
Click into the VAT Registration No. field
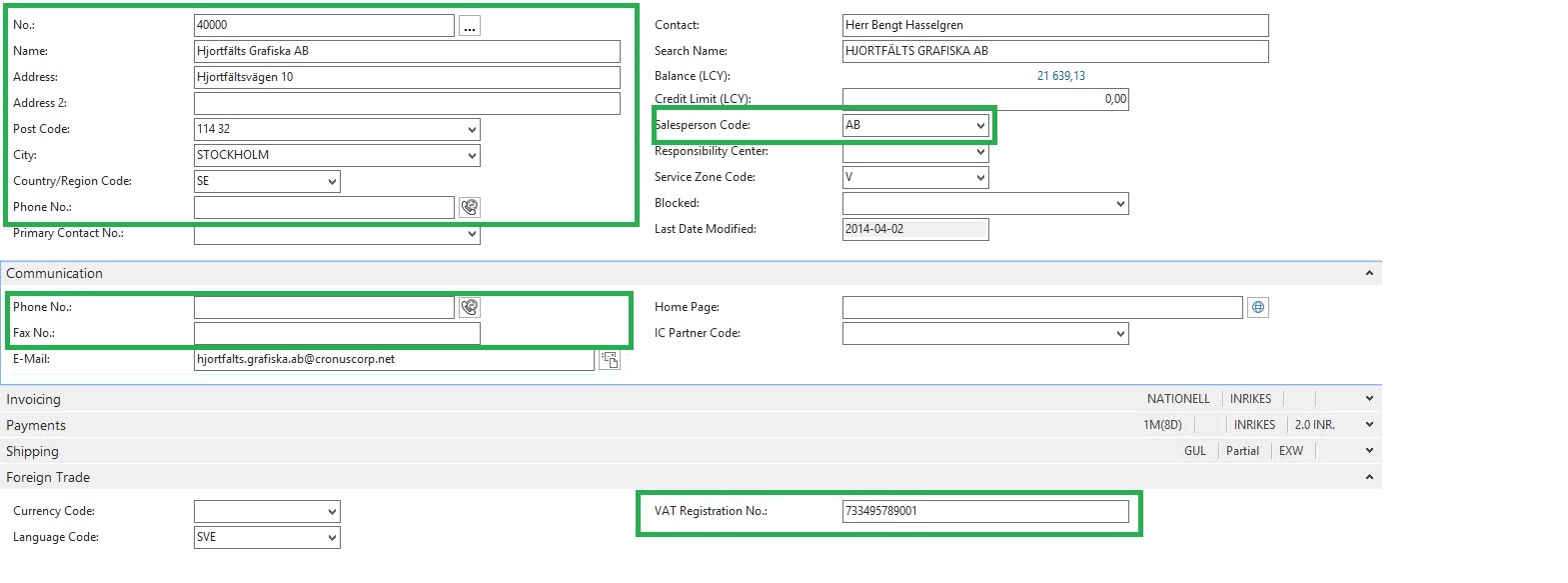click(x=984, y=511)
